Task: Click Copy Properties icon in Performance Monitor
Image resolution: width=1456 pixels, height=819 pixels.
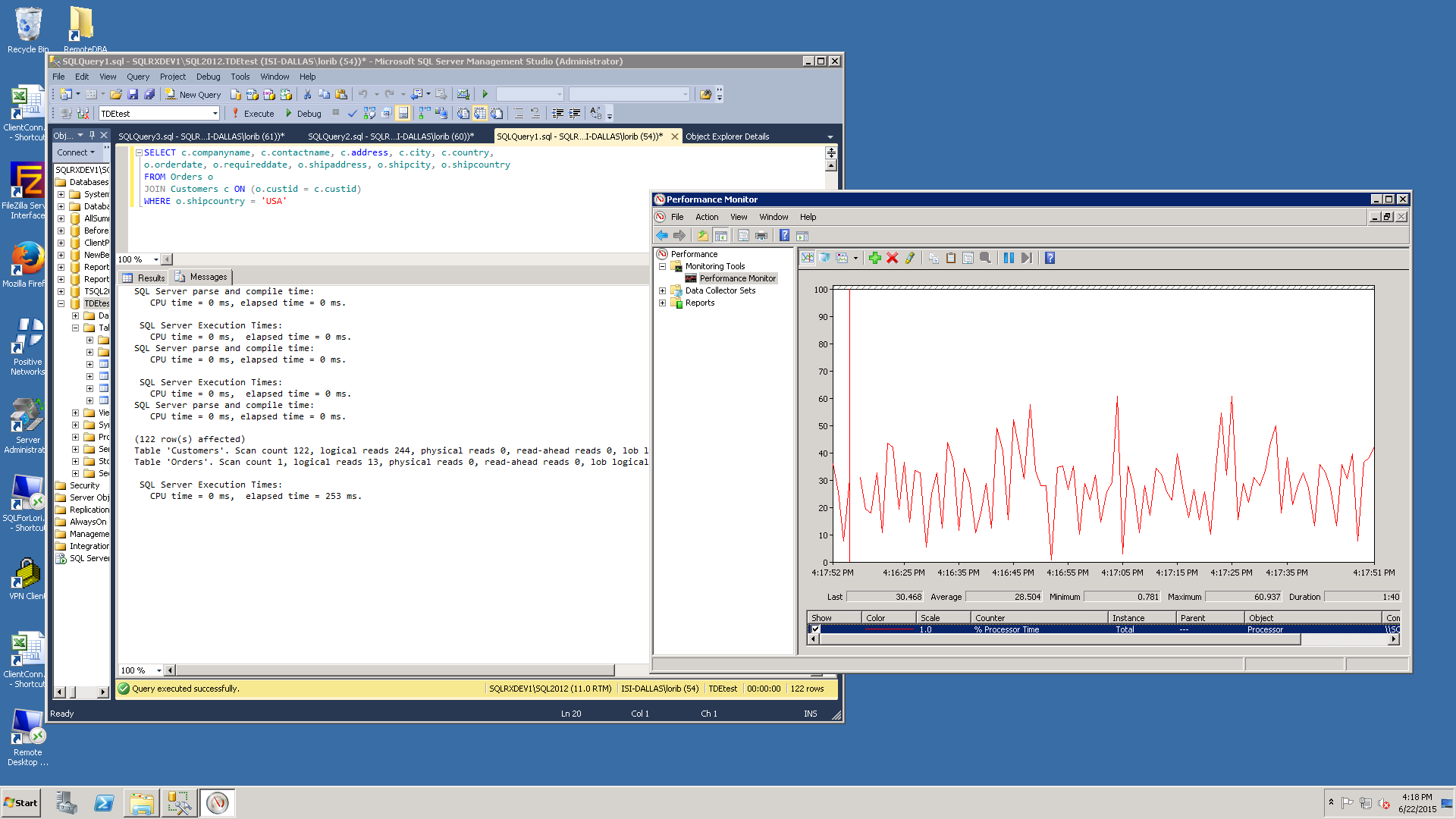Action: (x=934, y=258)
